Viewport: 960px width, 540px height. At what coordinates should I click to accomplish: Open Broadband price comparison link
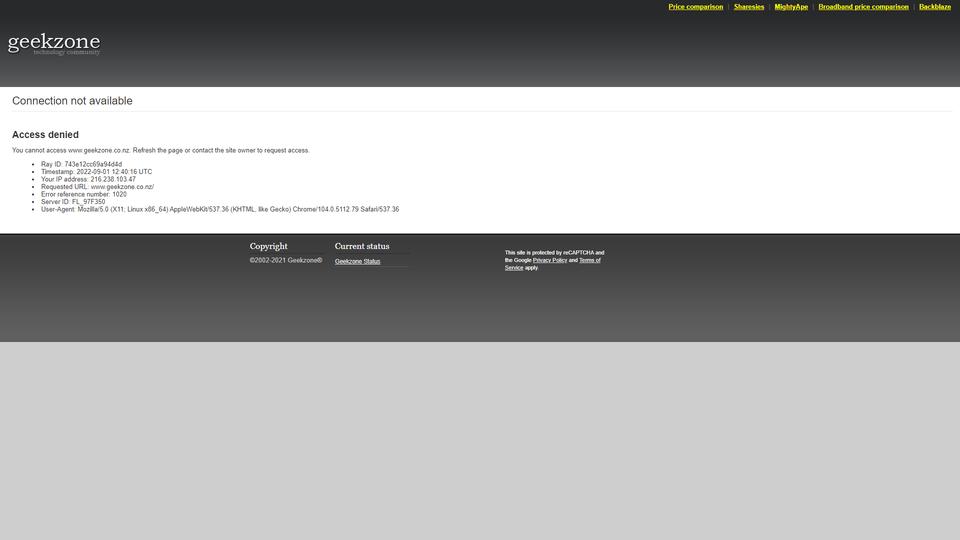[863, 7]
